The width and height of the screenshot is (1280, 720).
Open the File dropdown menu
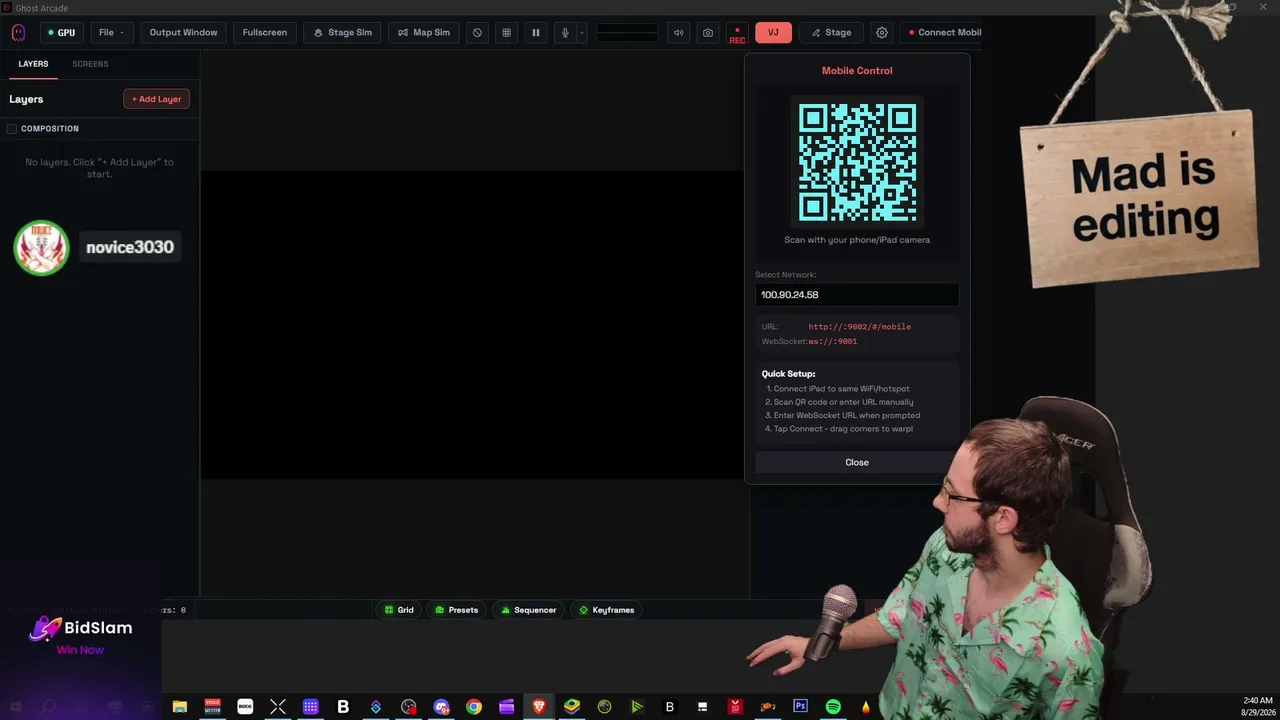(112, 32)
